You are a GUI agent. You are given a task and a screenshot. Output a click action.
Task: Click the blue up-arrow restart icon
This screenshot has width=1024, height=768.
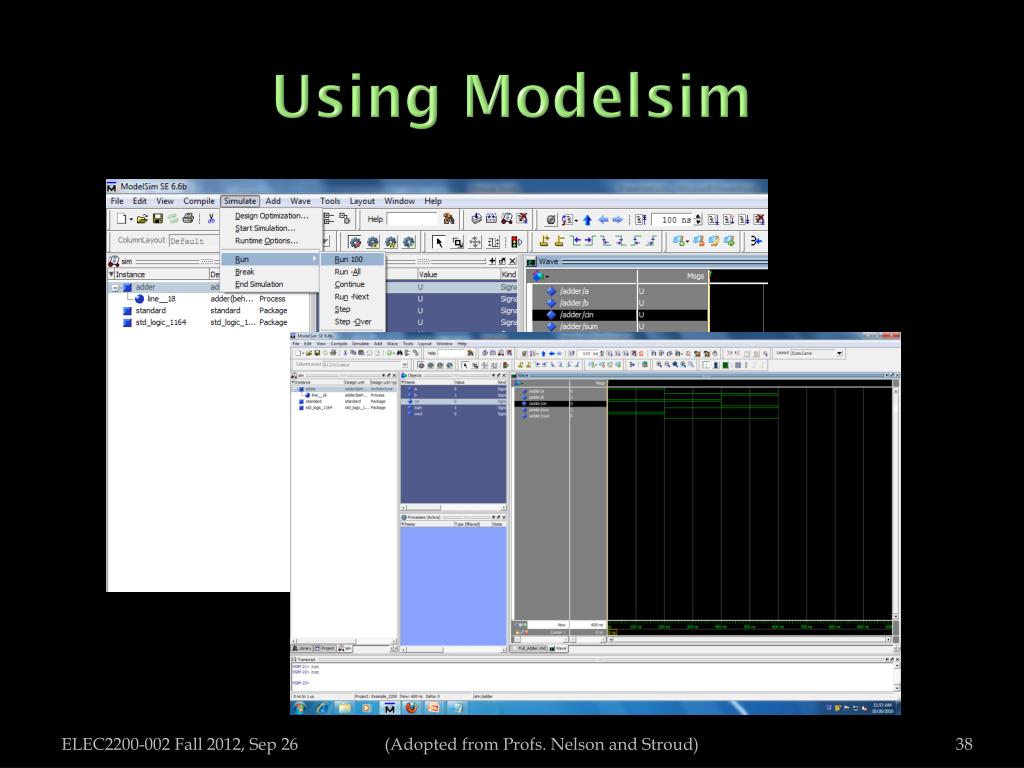[x=587, y=220]
